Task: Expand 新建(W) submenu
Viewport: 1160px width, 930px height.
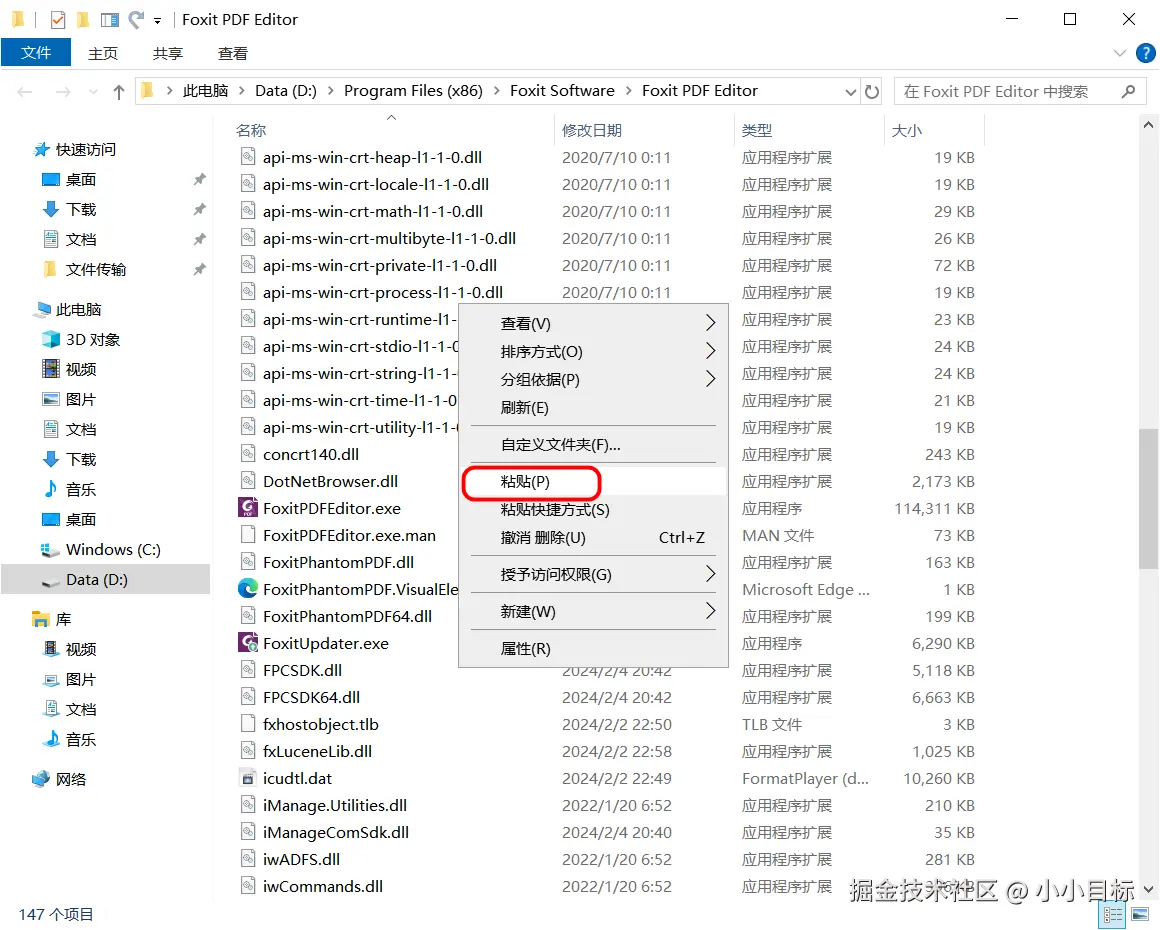Action: (710, 611)
